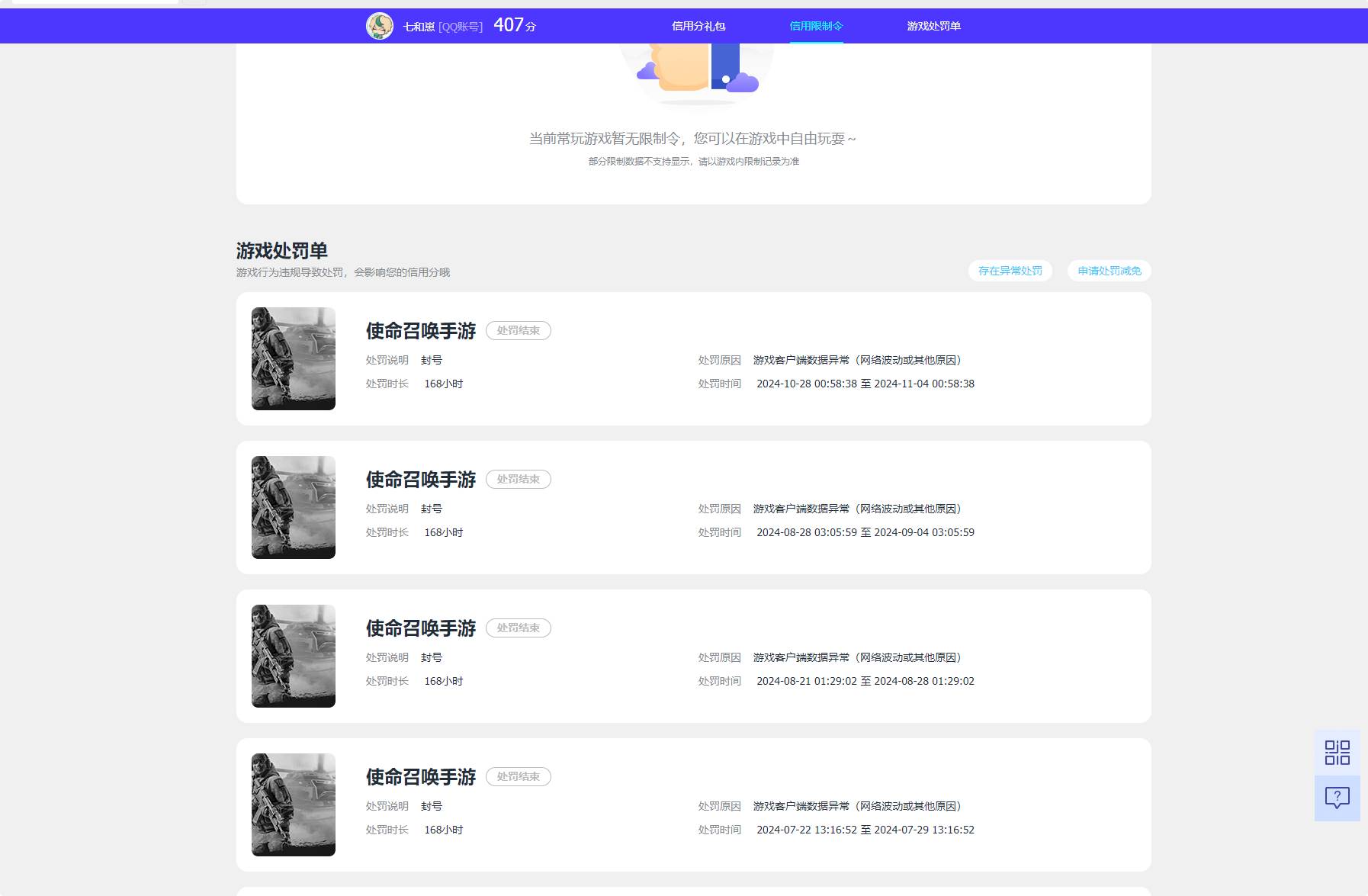The image size is (1368, 896).
Task: Open the QR code floating icon
Action: pyautogui.click(x=1337, y=753)
